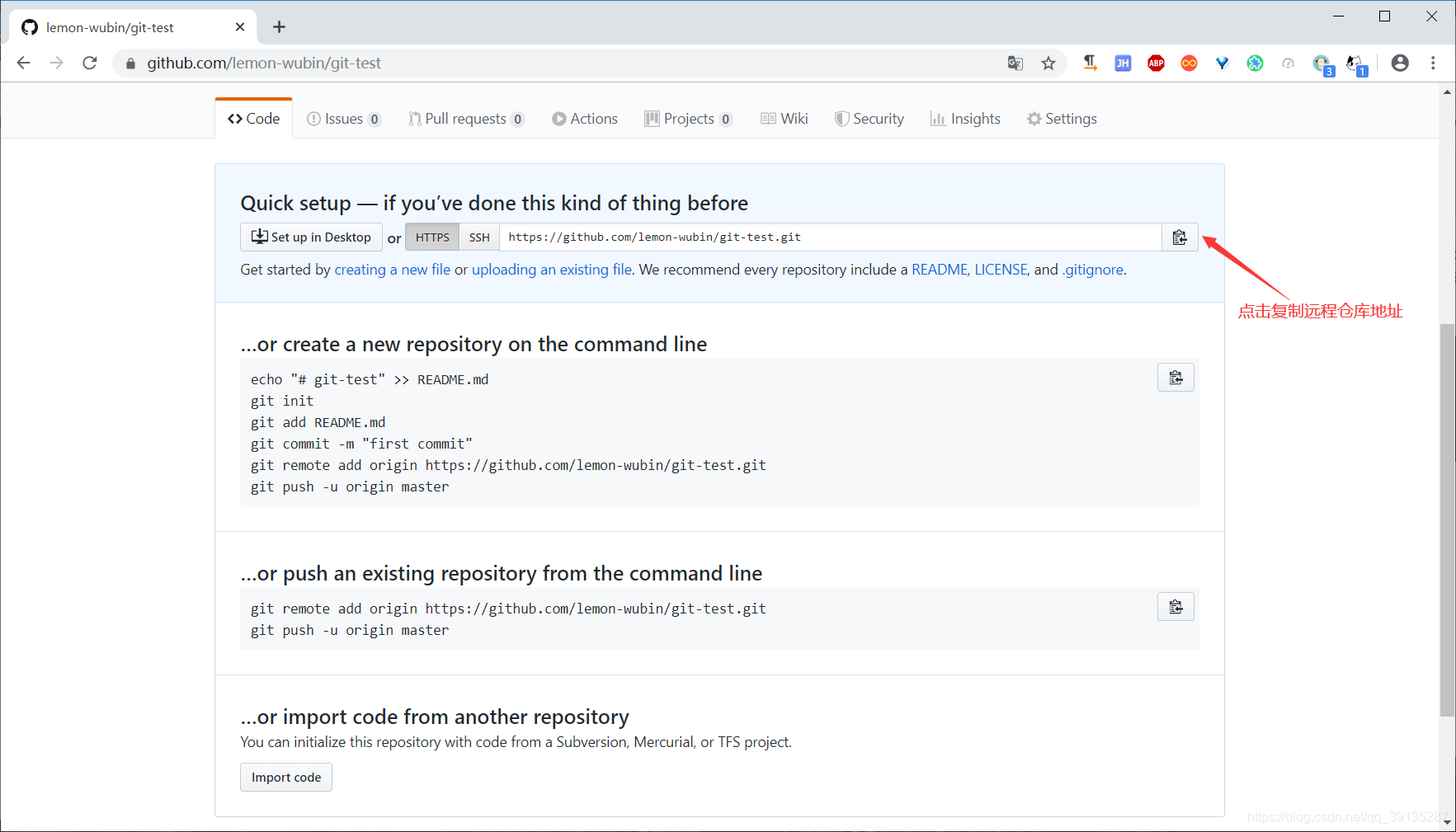This screenshot has height=832, width=1456.
Task: Click the '...or import code from another repository' heading
Action: (435, 717)
